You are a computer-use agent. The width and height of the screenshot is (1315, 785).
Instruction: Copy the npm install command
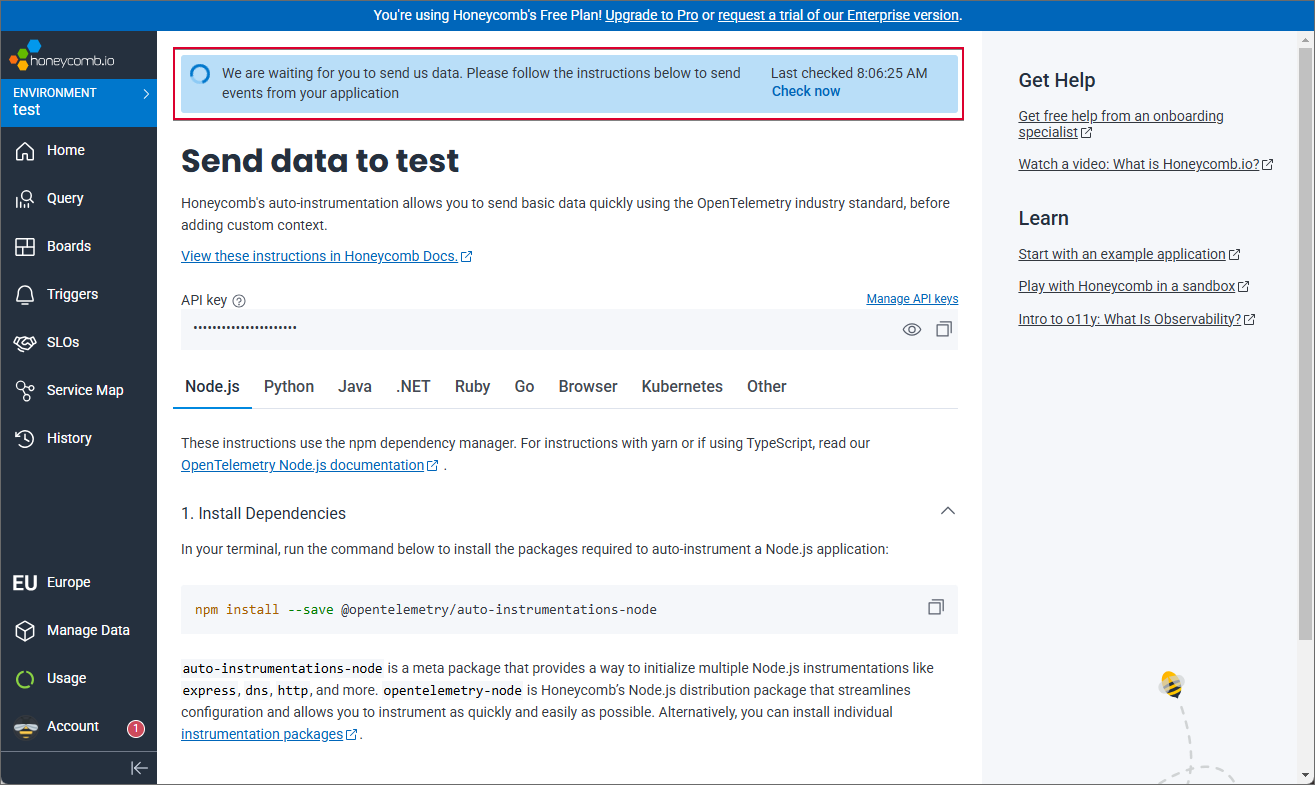936,607
